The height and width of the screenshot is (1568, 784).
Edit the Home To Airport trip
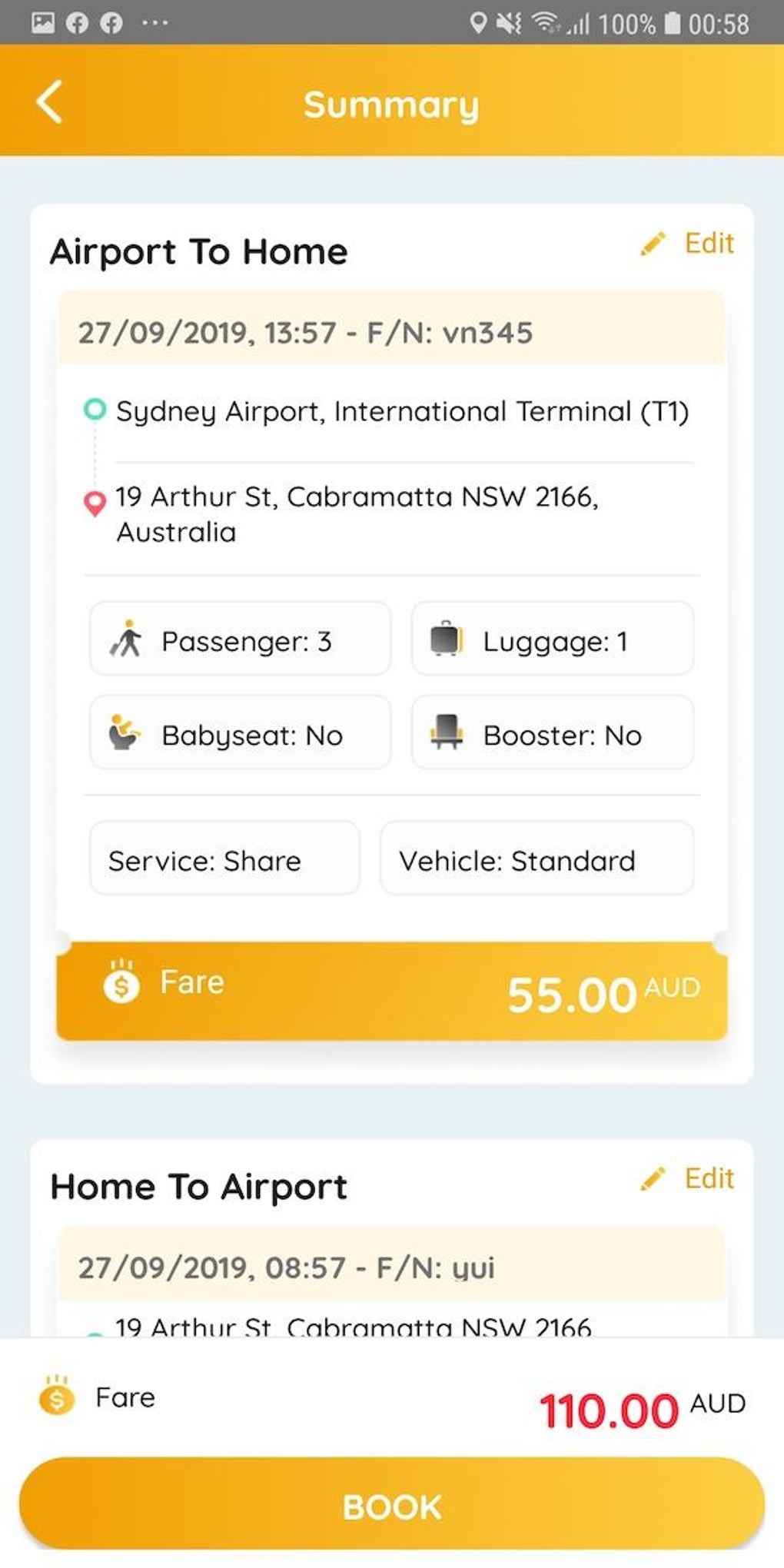click(709, 1178)
